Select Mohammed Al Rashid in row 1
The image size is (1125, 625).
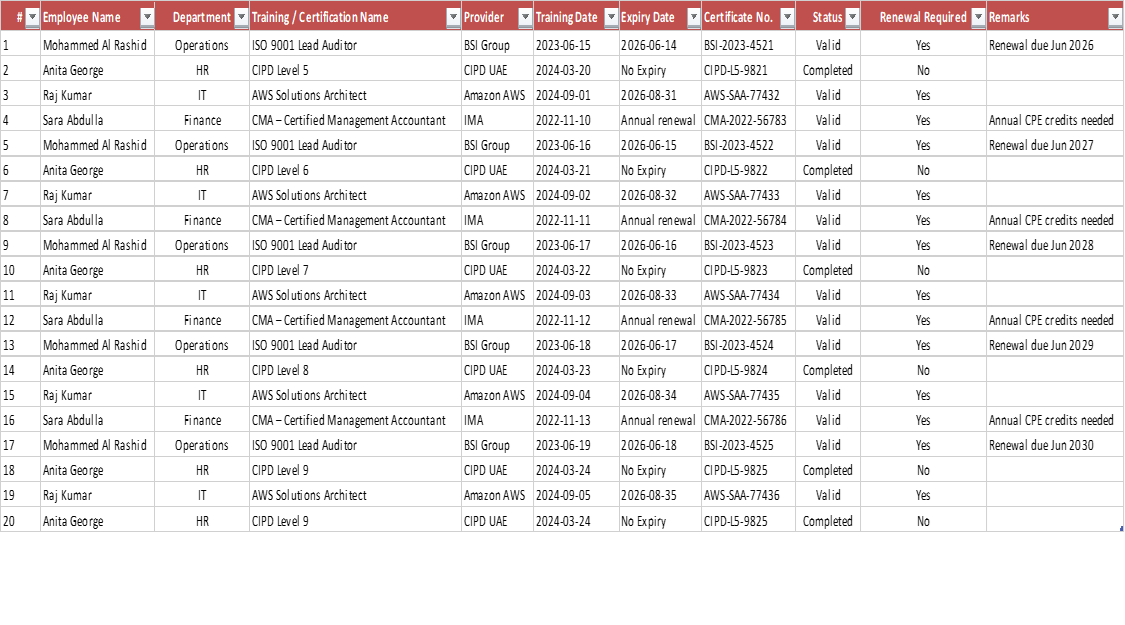point(97,45)
